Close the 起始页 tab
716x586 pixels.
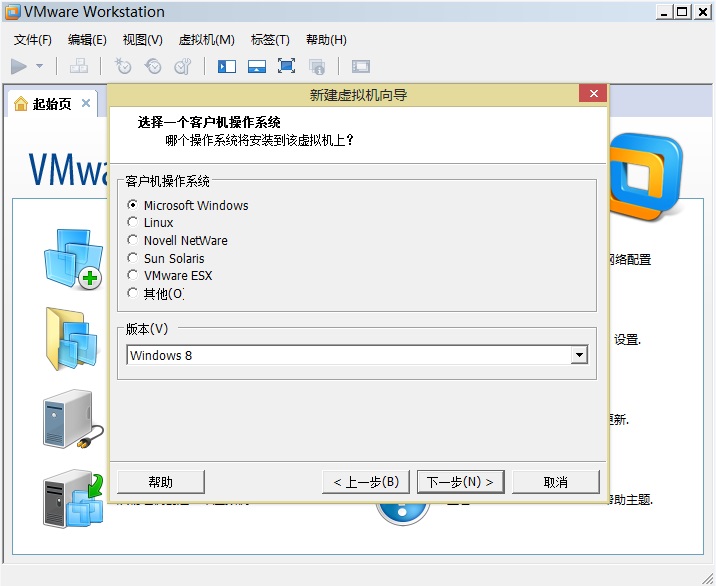(x=86, y=103)
